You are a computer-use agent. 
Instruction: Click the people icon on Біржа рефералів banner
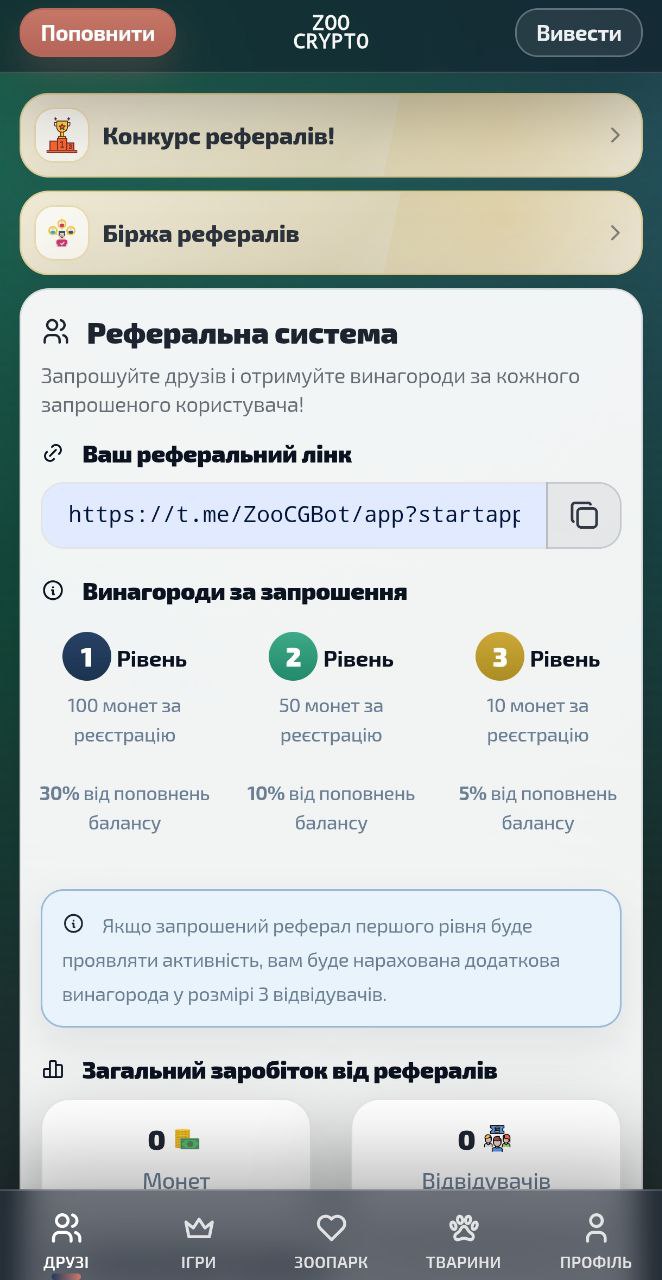coord(61,232)
